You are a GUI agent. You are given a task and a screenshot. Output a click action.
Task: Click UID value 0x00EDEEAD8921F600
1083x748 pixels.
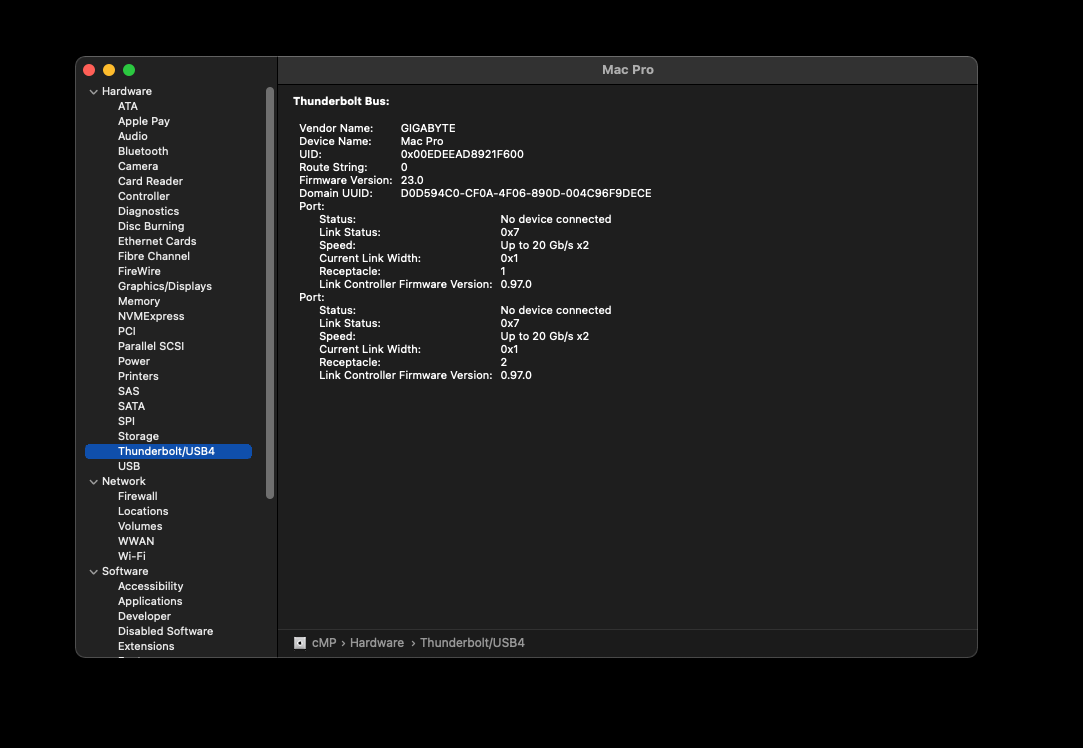(462, 155)
